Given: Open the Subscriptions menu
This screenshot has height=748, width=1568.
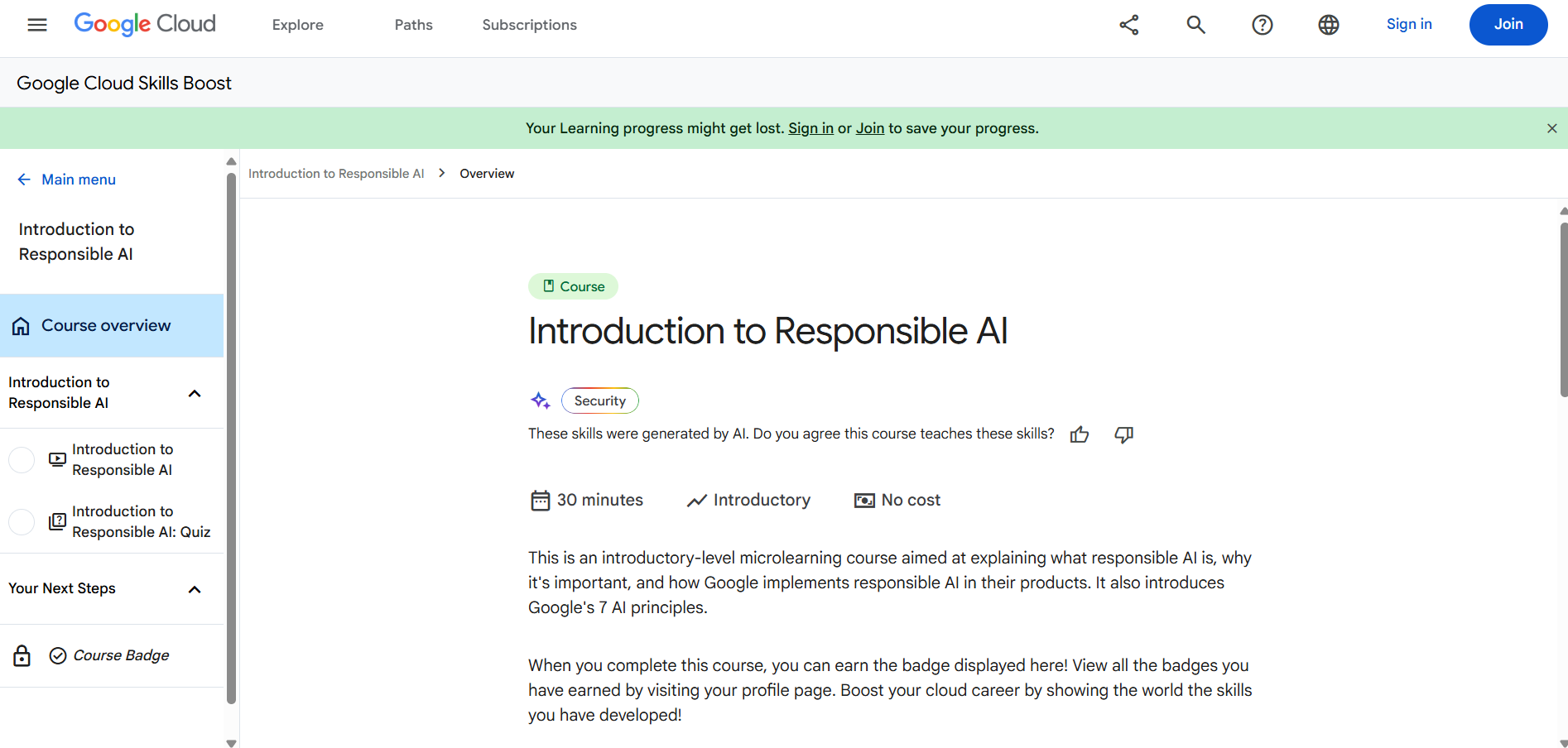Looking at the screenshot, I should click(x=530, y=25).
